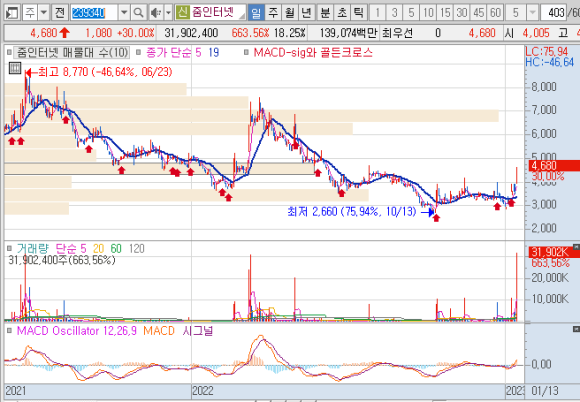
Task: Click the red 31,902K volume tag on axis
Action: 554,252
